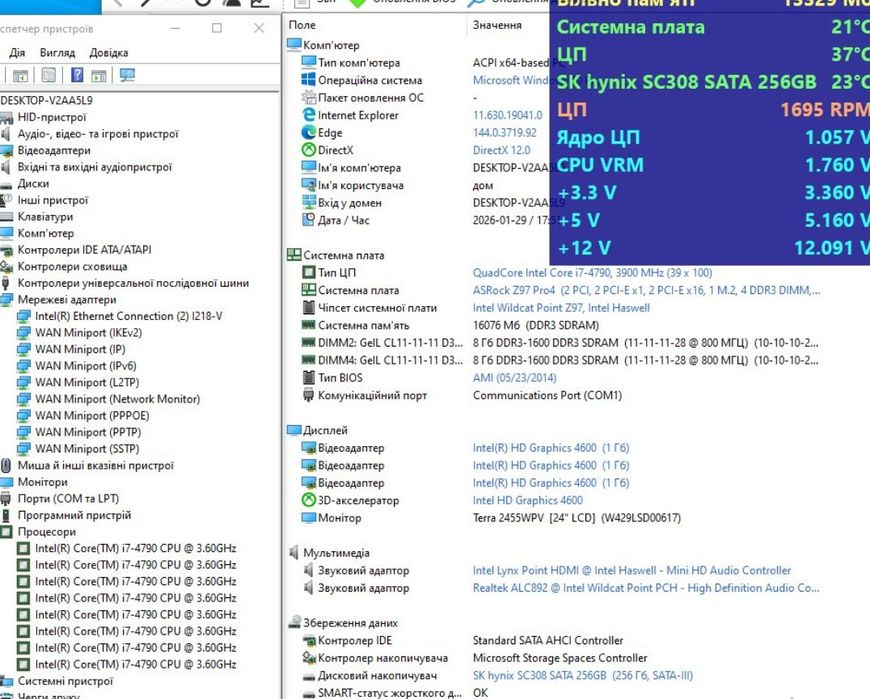This screenshot has height=699, width=870.
Task: Click the +12 V reading in the overlay
Action: [x=712, y=247]
